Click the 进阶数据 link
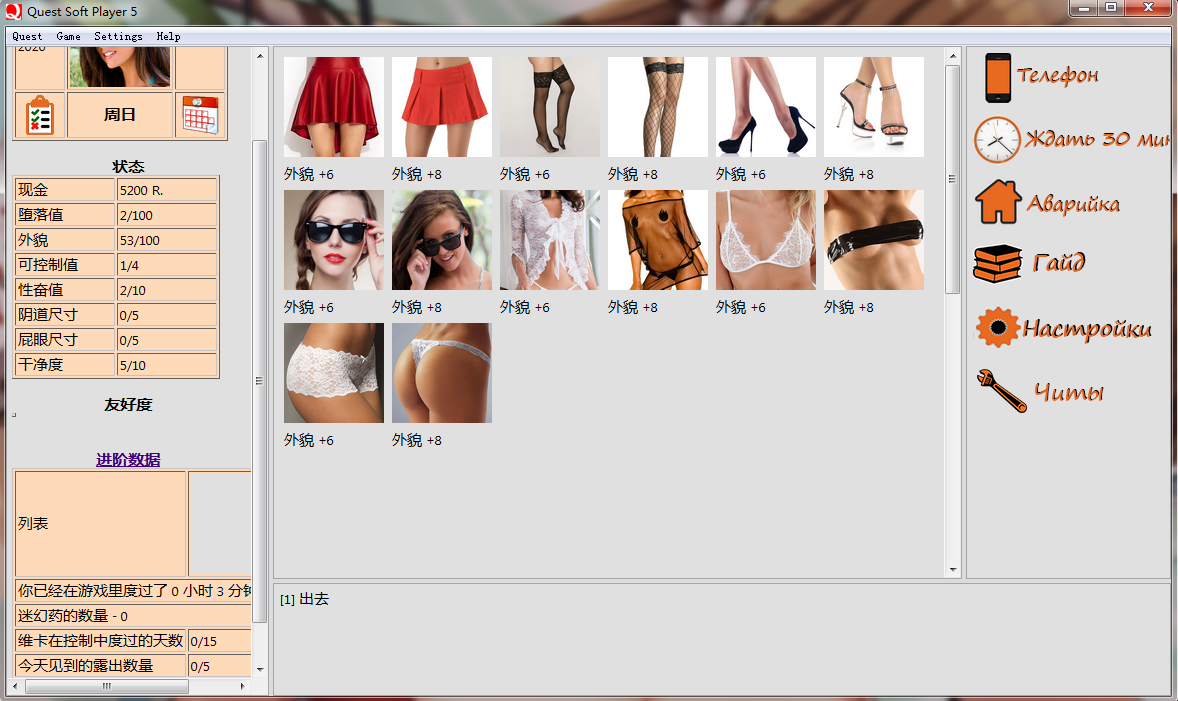Image resolution: width=1178 pixels, height=701 pixels. (x=128, y=460)
